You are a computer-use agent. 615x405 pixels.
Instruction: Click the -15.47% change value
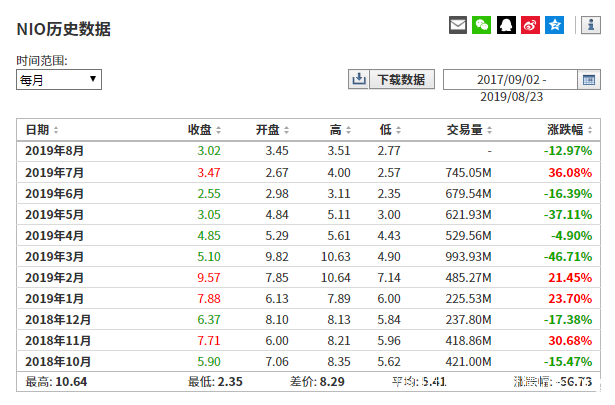point(568,361)
